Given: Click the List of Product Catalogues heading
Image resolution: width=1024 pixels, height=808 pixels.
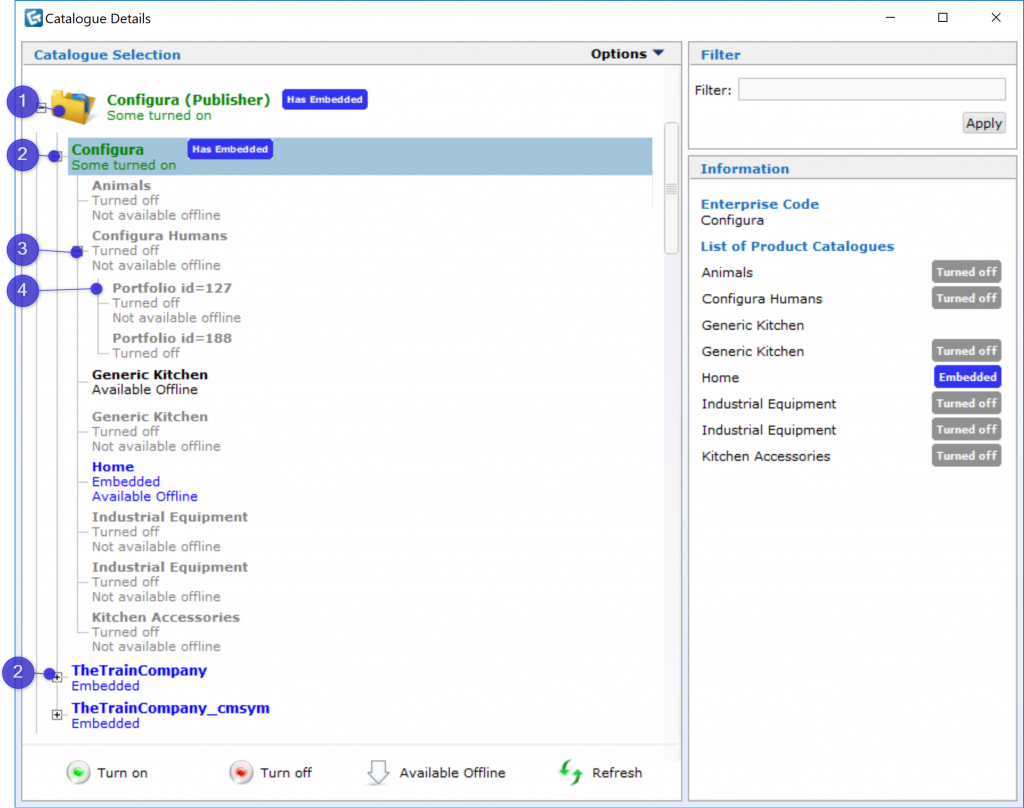Looking at the screenshot, I should point(797,246).
